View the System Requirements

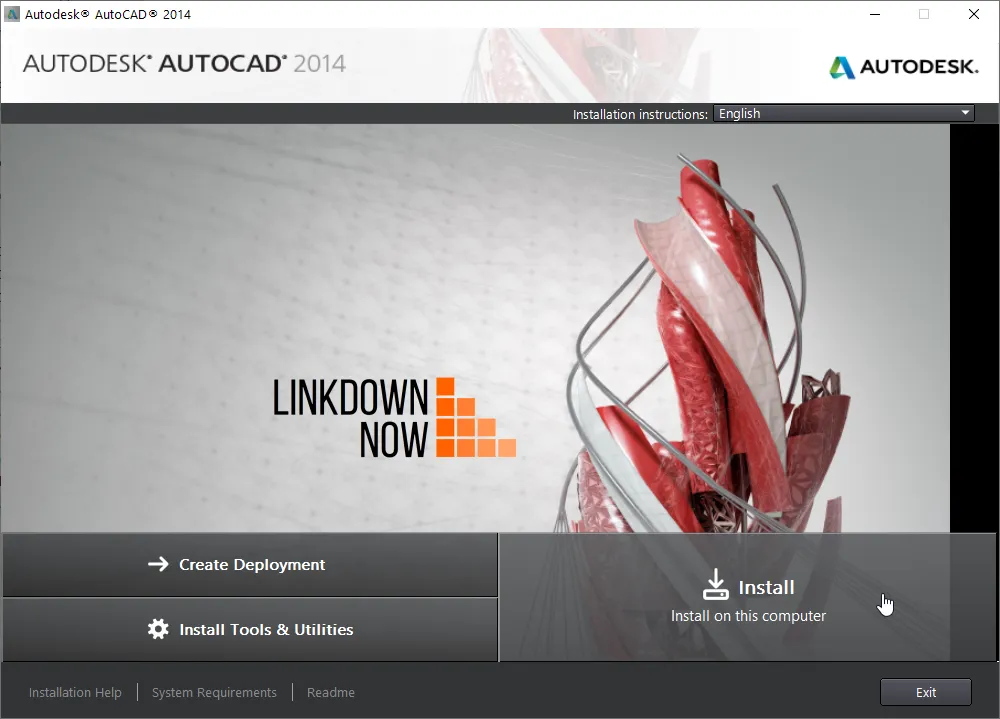[213, 691]
